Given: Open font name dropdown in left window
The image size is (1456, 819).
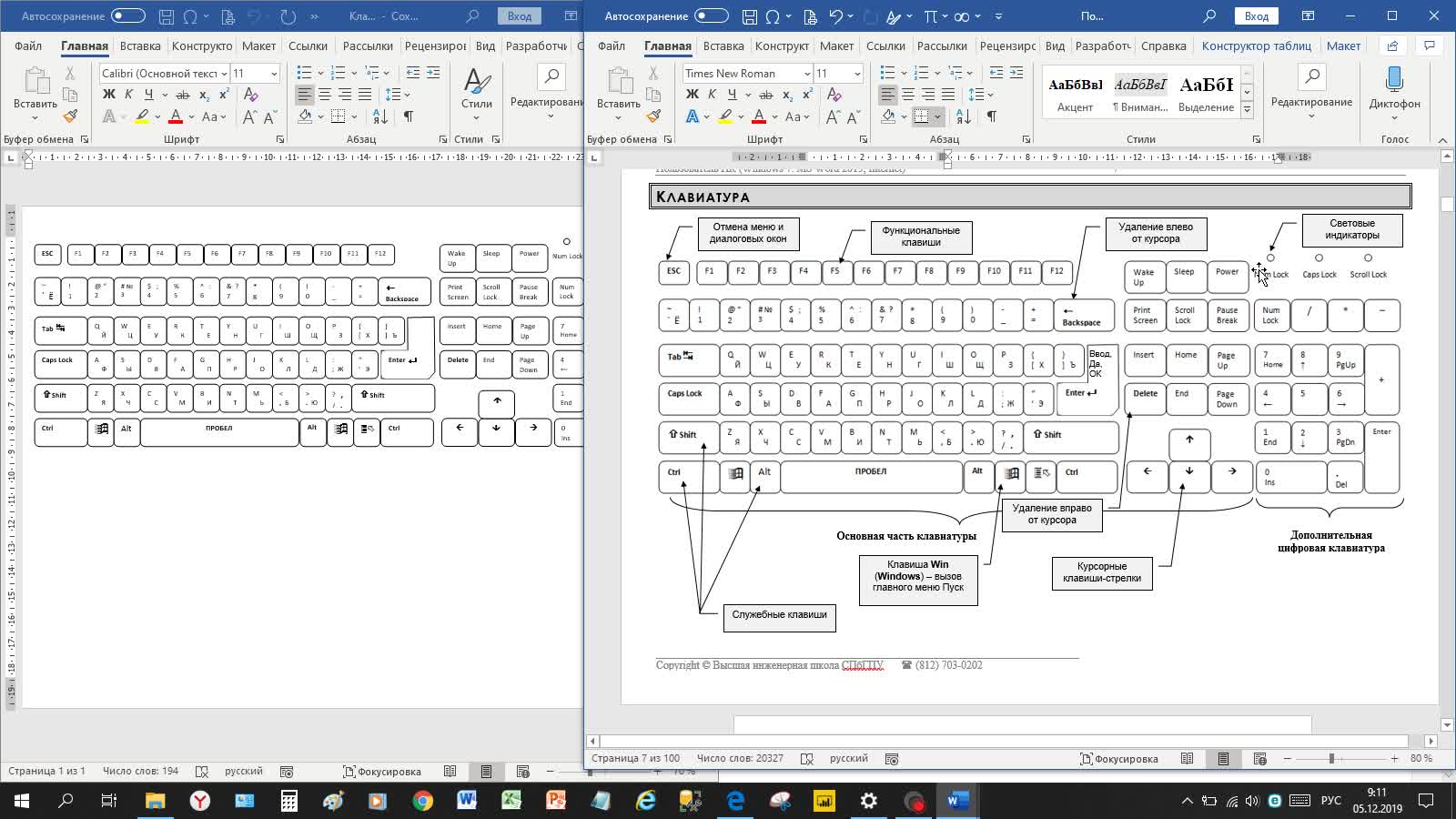Looking at the screenshot, I should [224, 74].
